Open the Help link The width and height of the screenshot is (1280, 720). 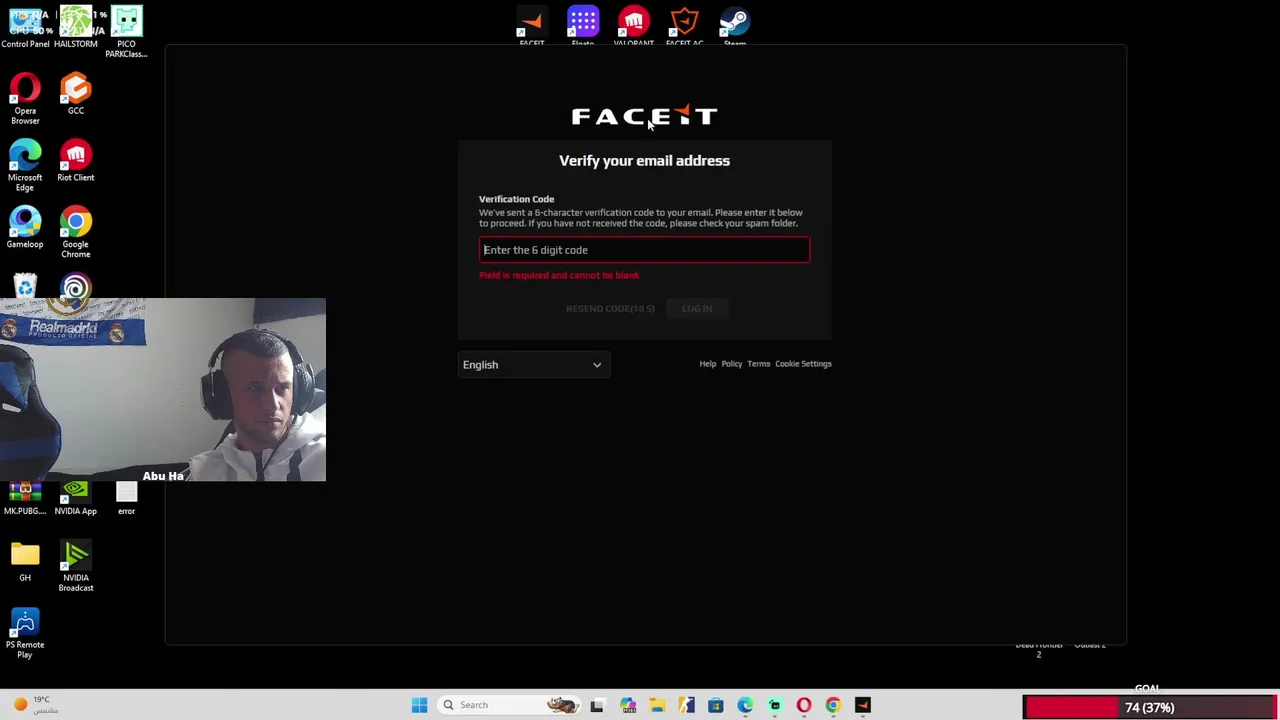[708, 364]
